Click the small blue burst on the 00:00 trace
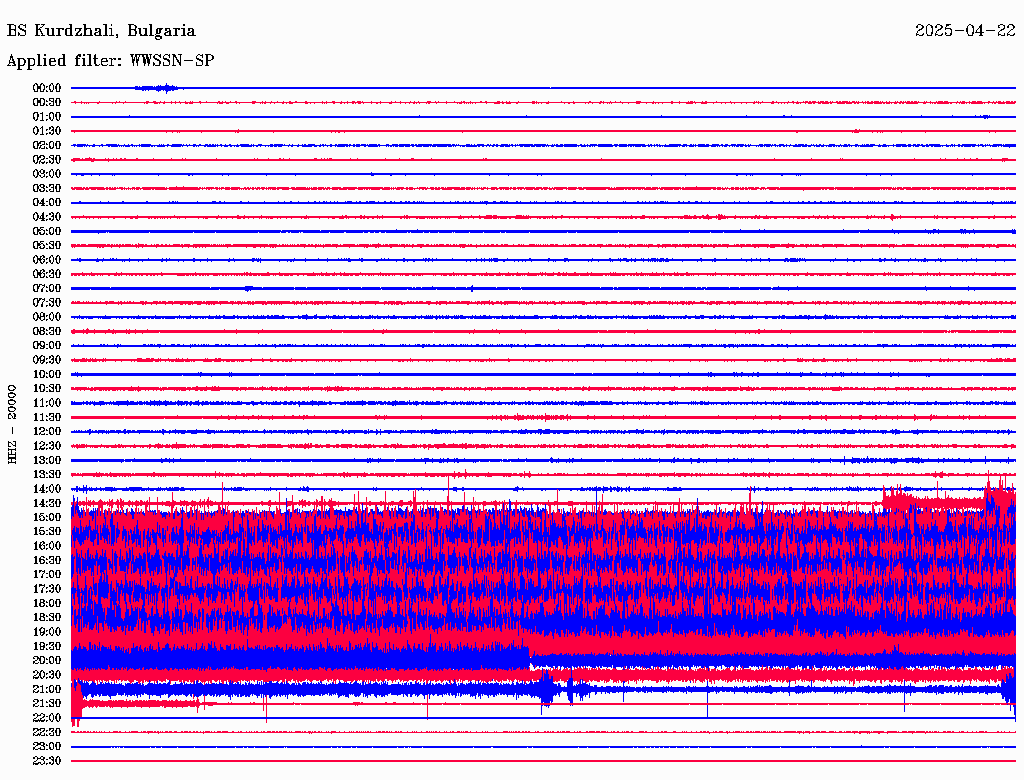1024x780 pixels. tap(156, 88)
